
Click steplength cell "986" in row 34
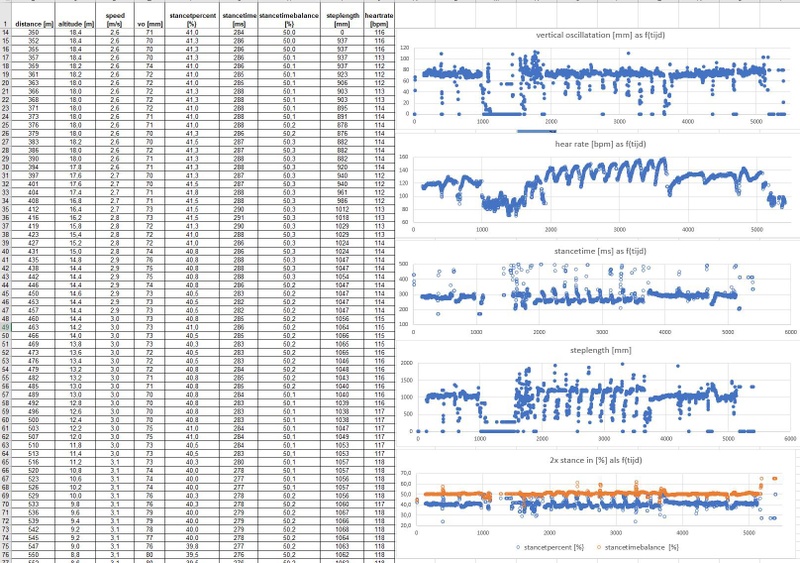342,201
